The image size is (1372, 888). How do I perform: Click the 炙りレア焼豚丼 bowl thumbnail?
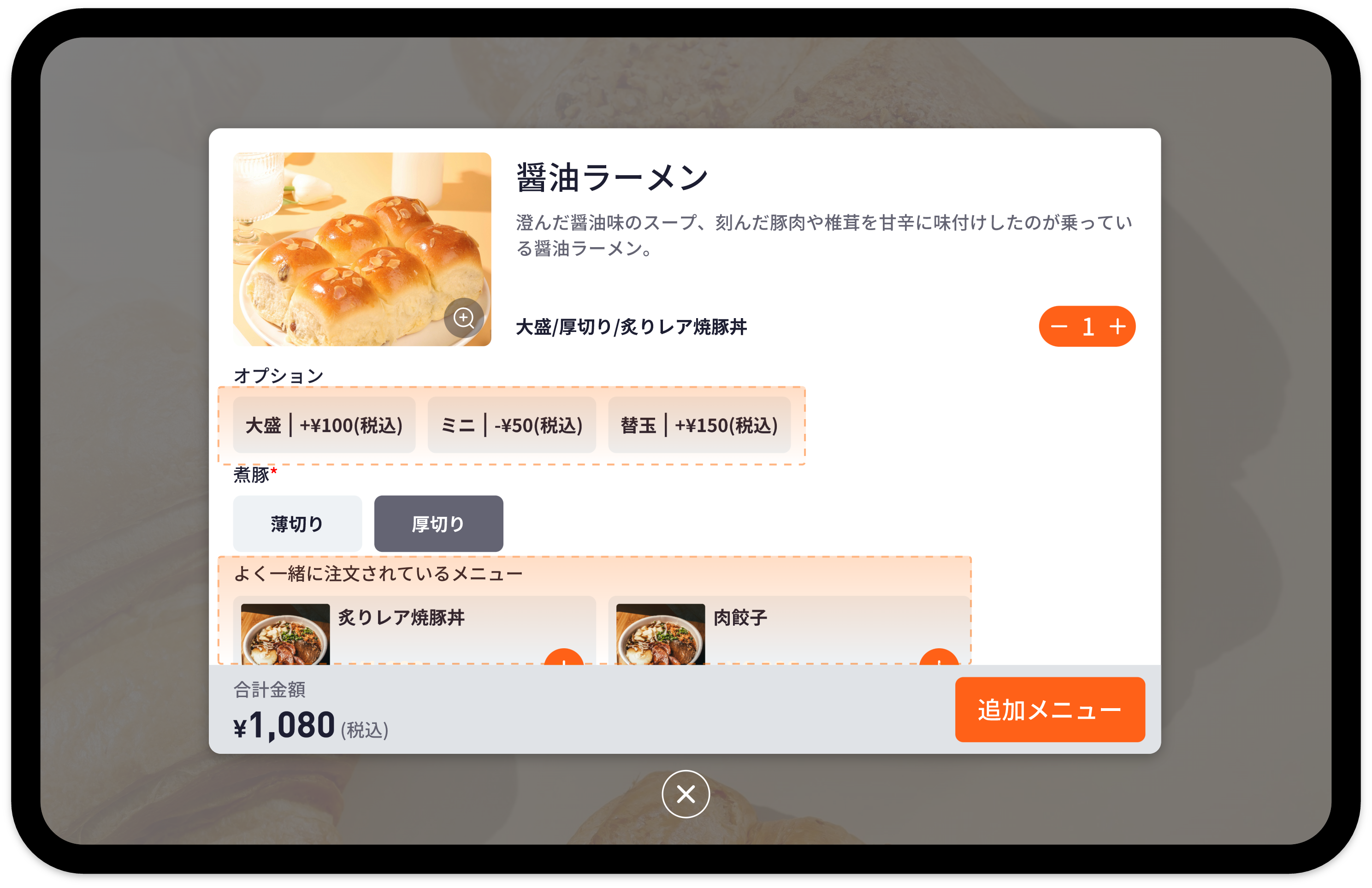(x=285, y=634)
